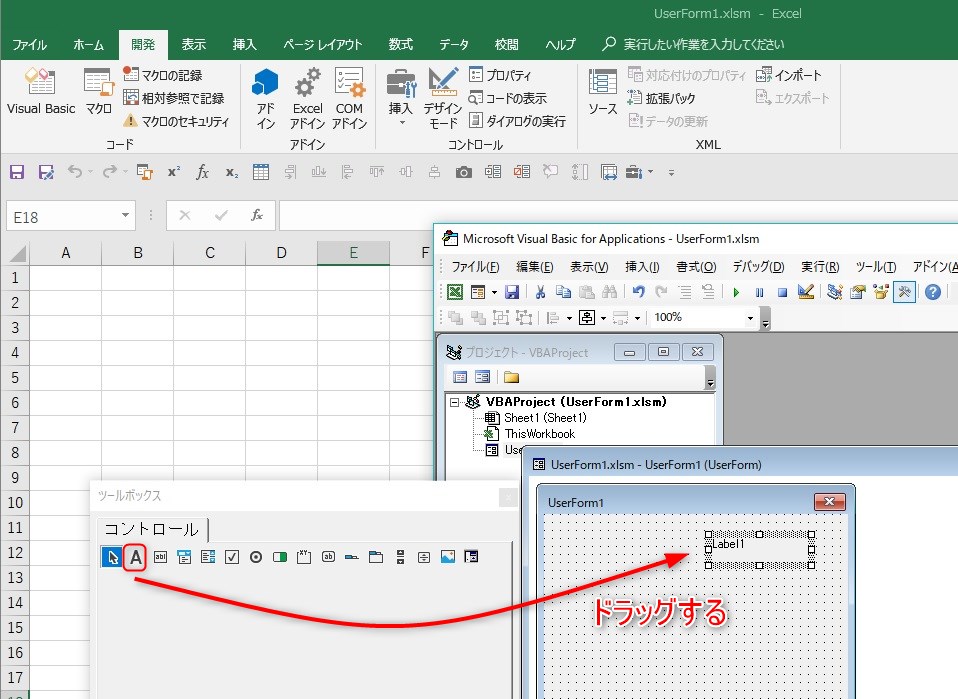Select column E header in the sheet
Screen dimensions: 958x699
pyautogui.click(x=353, y=253)
